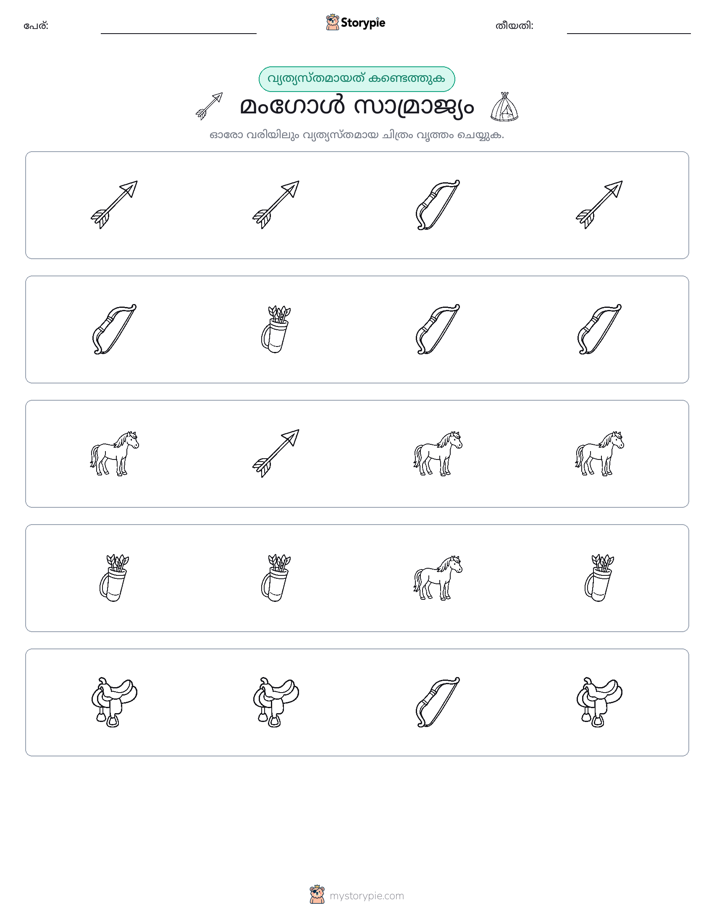
Task: Circle the bow in the saddle row
Action: click(437, 702)
